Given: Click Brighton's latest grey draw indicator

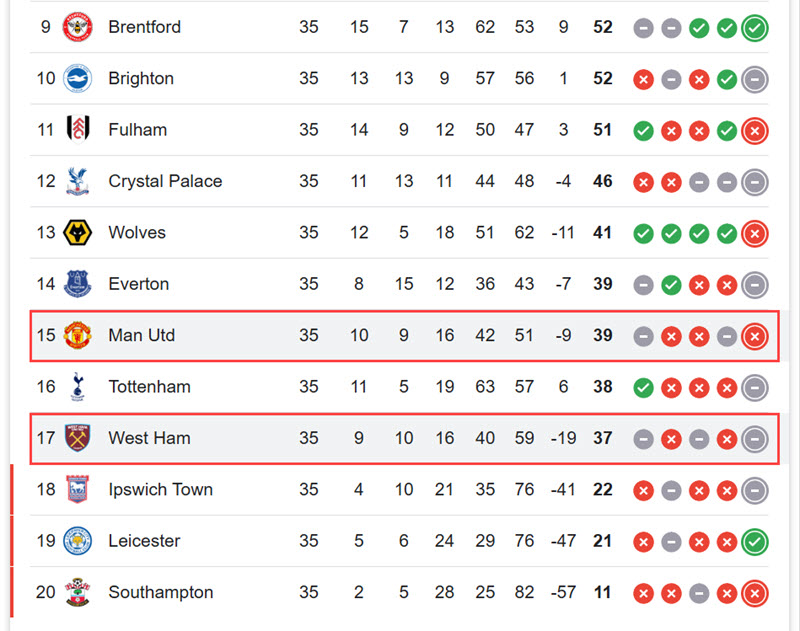Looking at the screenshot, I should coord(755,80).
